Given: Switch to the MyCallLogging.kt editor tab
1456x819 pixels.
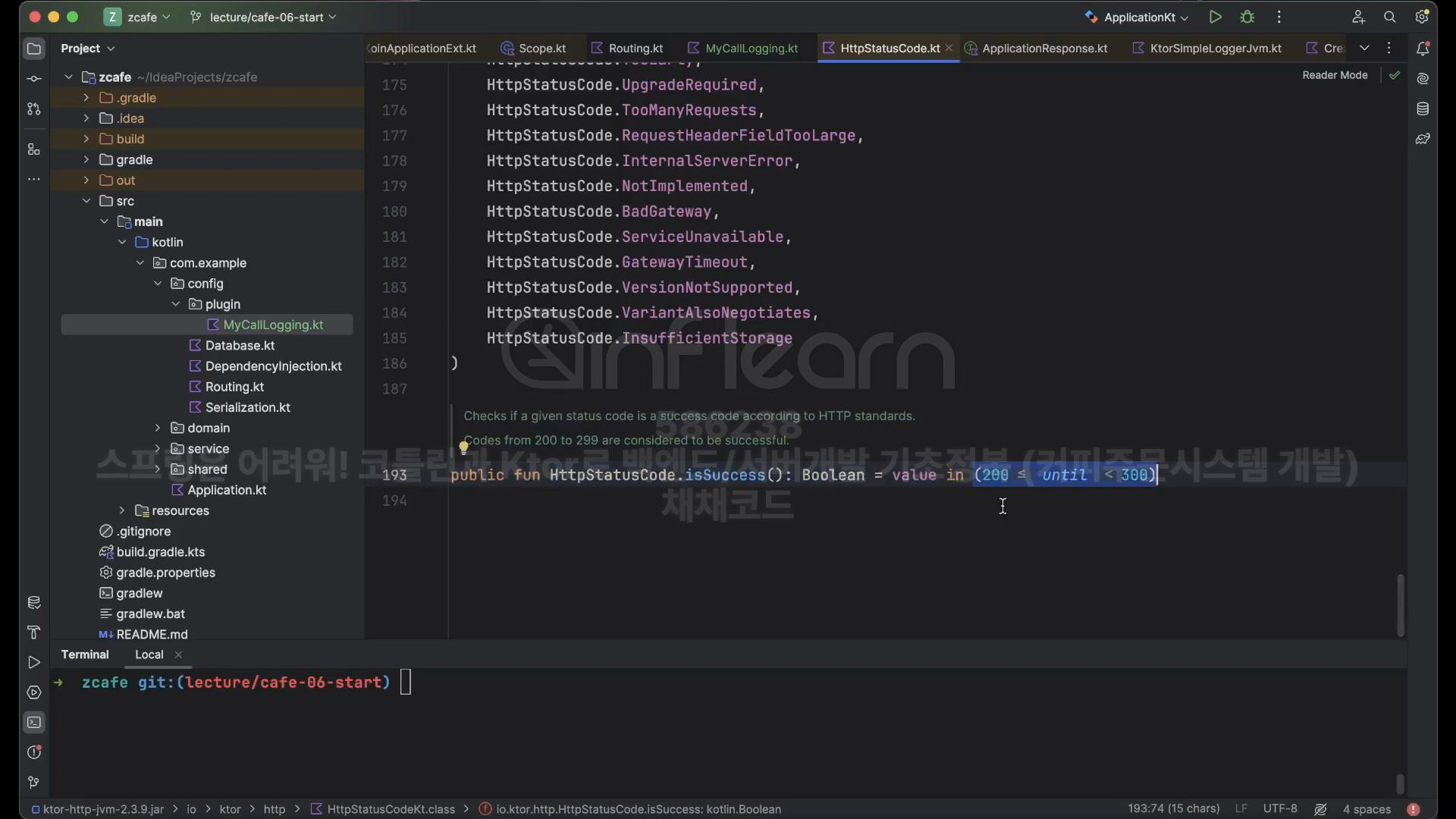Looking at the screenshot, I should 743,49.
